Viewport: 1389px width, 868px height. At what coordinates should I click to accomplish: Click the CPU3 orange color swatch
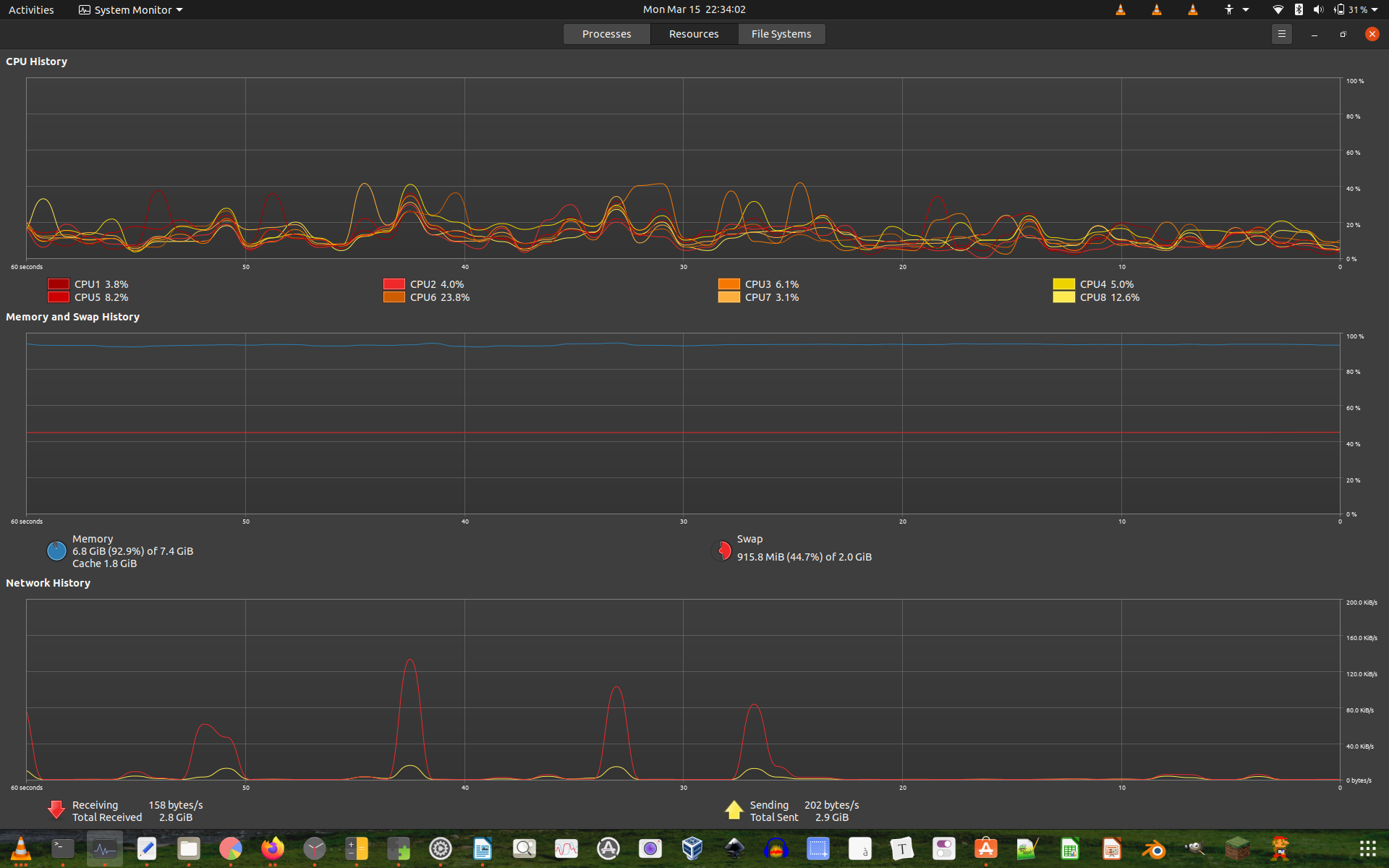coord(729,284)
